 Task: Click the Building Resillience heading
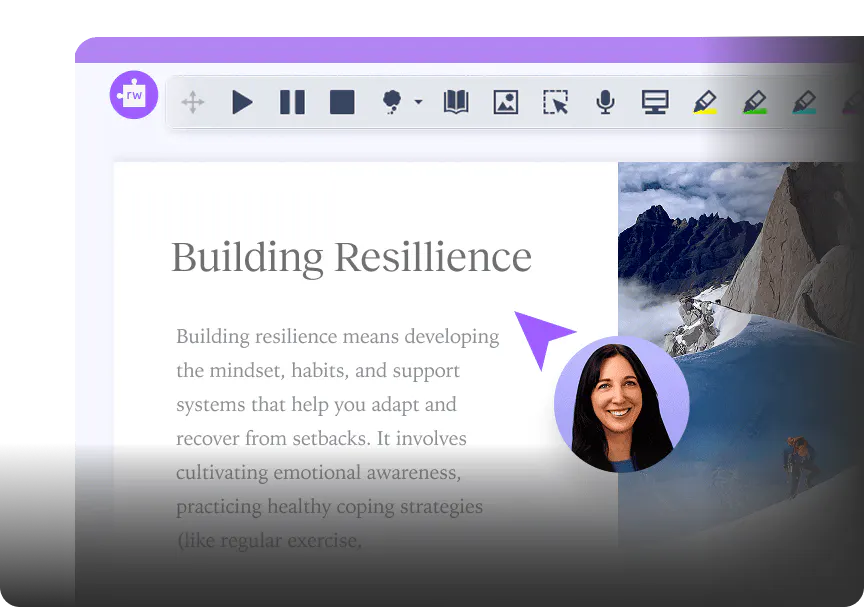pos(352,257)
